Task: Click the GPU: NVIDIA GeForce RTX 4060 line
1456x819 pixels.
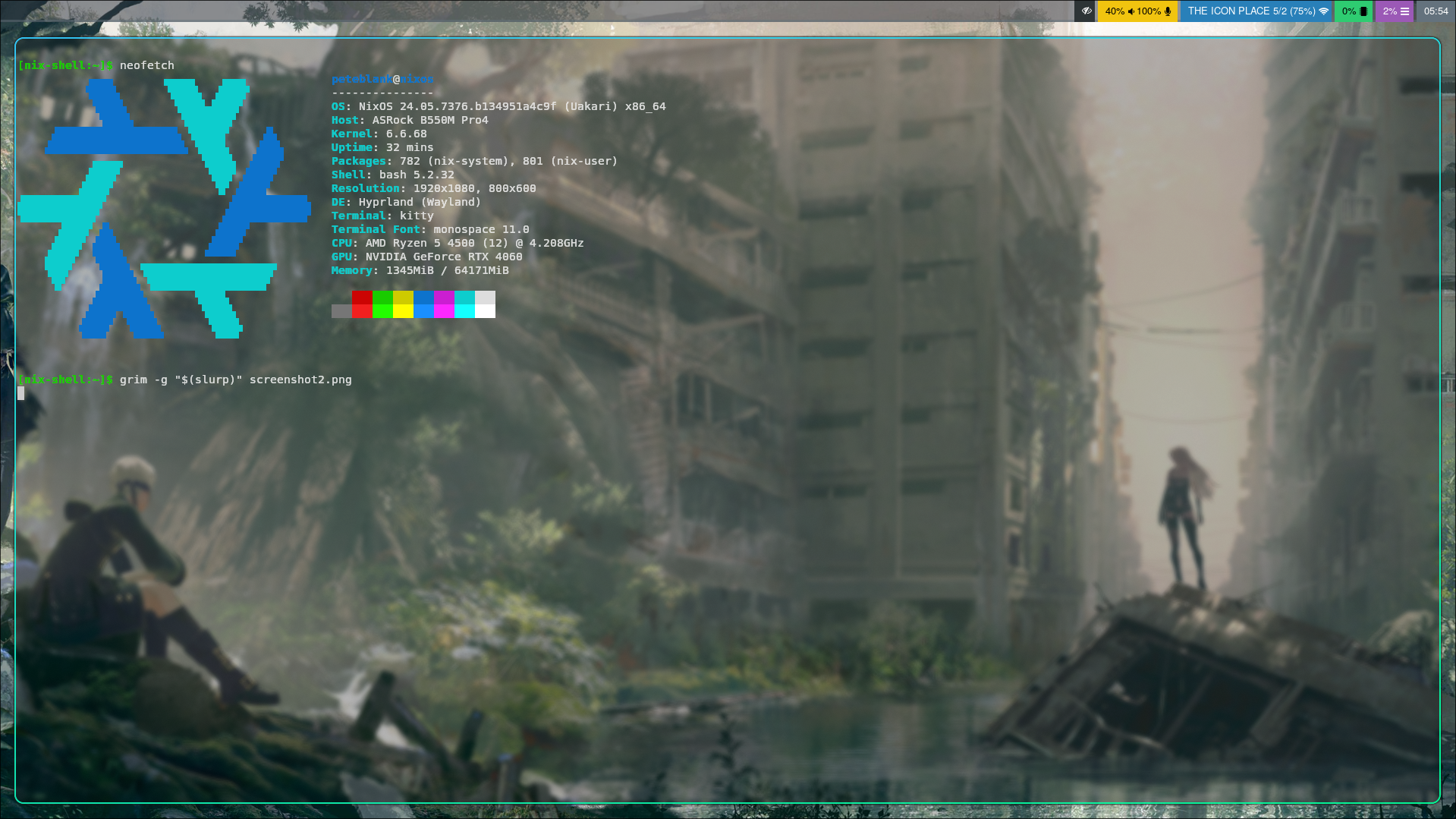Action: click(x=427, y=257)
